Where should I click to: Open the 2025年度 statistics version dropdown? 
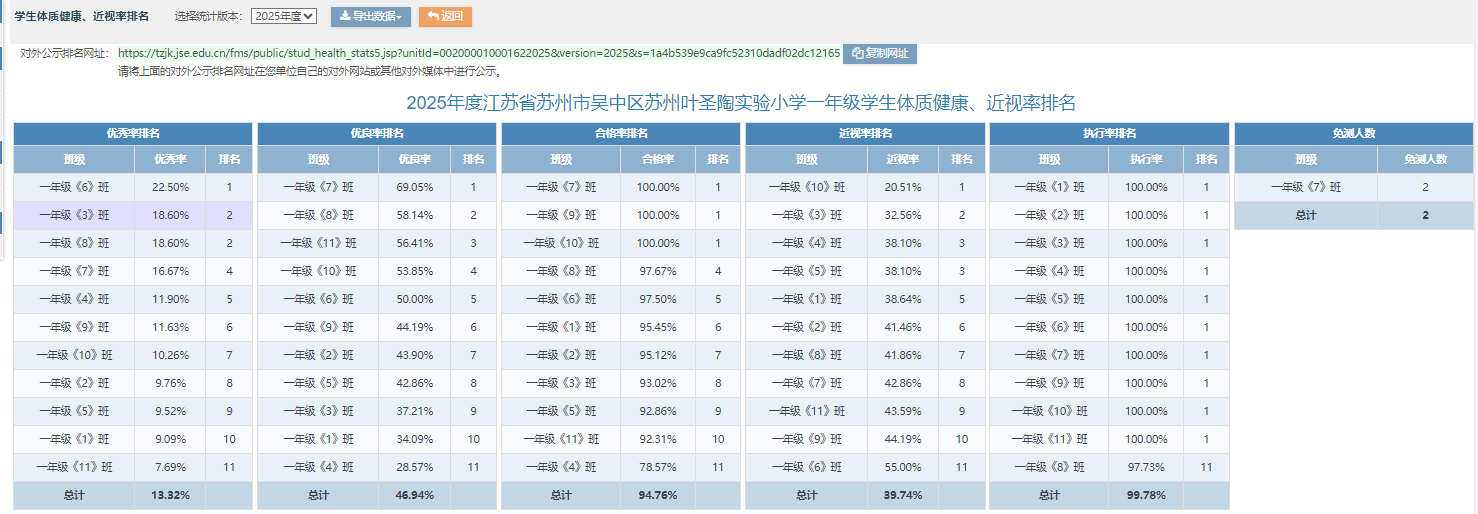[x=284, y=16]
